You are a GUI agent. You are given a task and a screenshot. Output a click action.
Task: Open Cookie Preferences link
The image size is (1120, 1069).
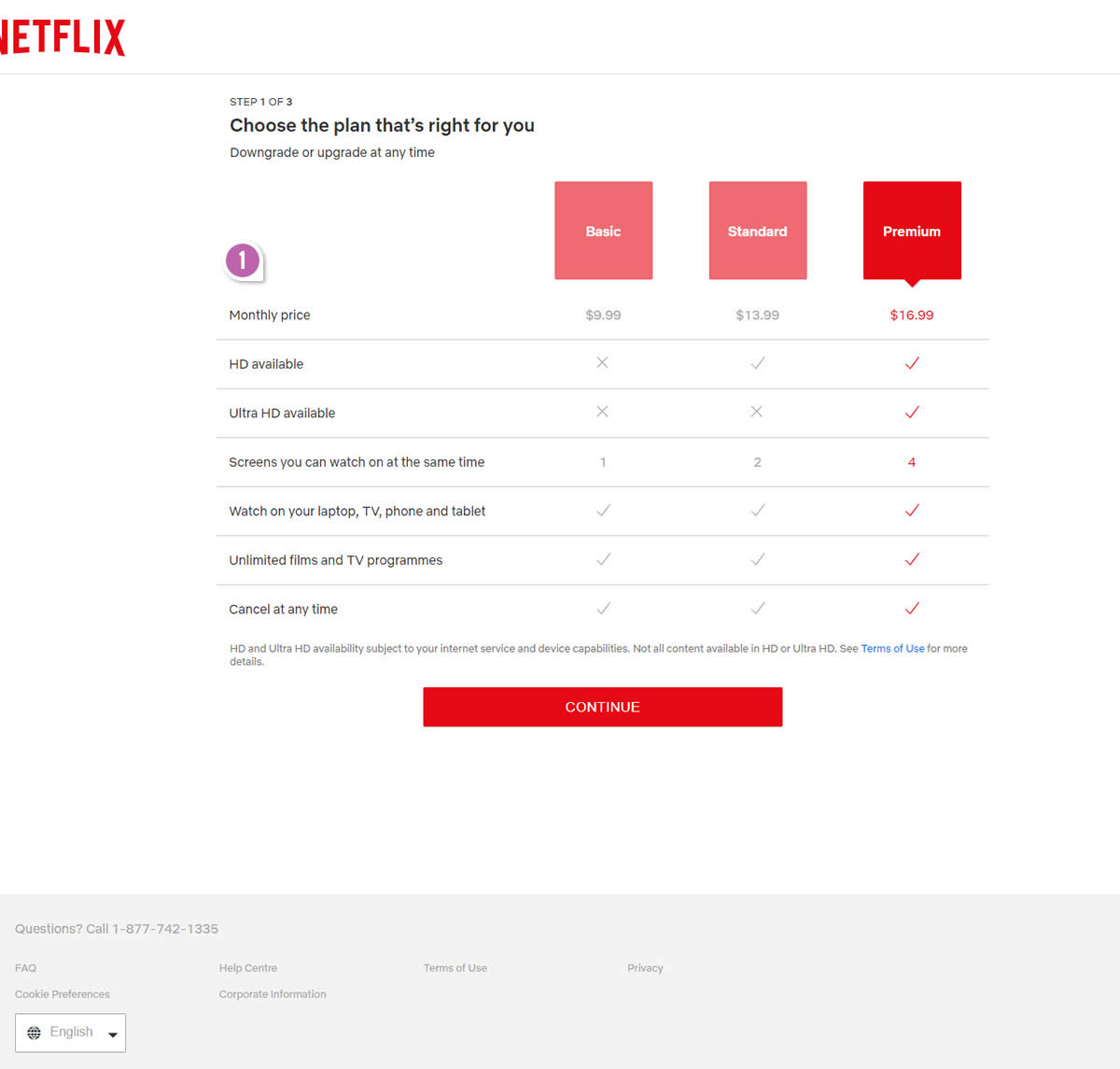tap(63, 994)
